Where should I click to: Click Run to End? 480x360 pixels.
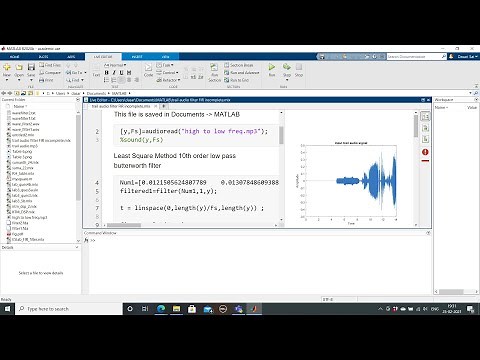[x=236, y=80]
